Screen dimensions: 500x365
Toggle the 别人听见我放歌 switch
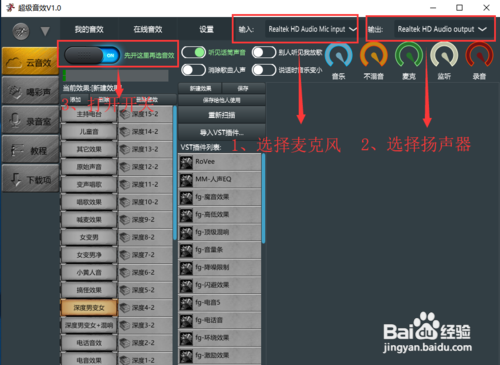click(264, 52)
